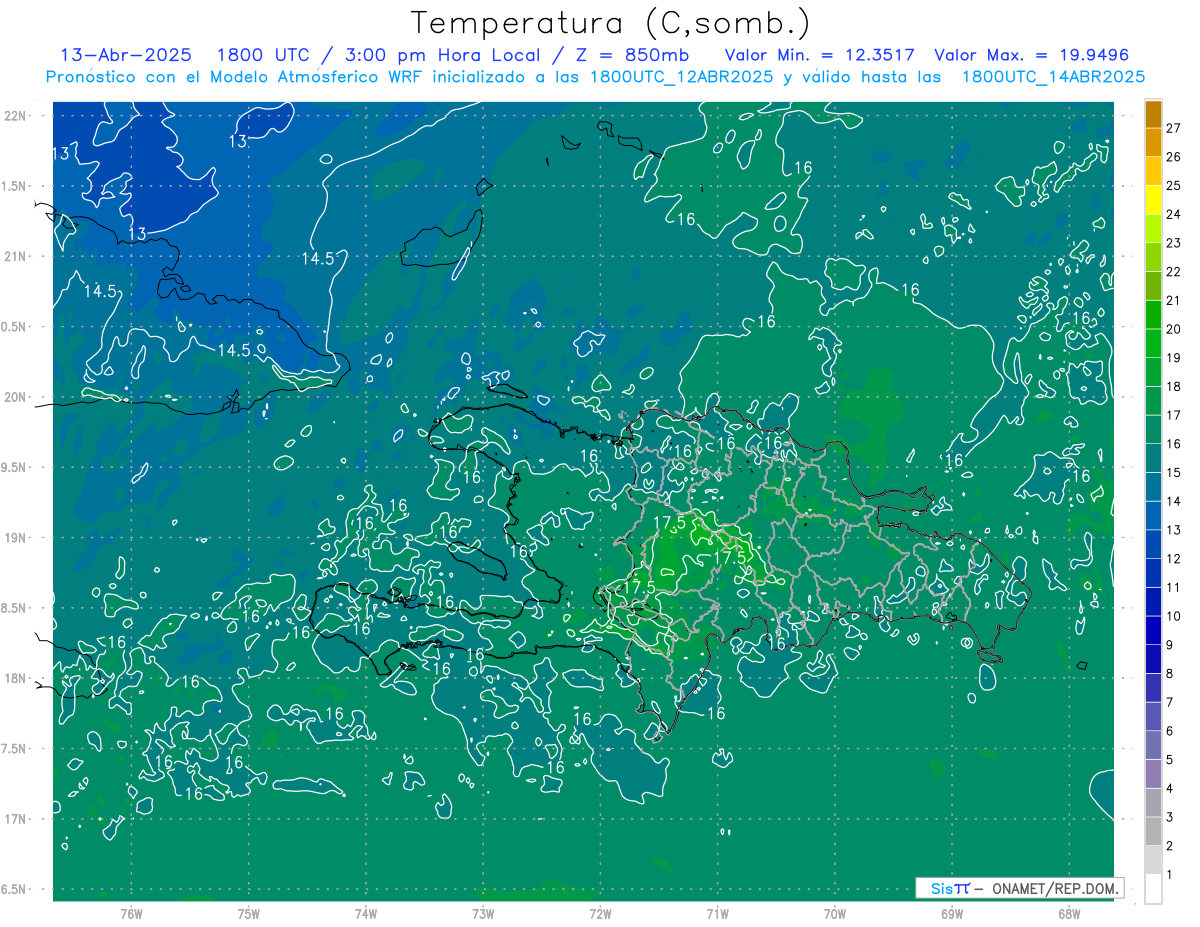Select the date text "13-Abr-2025"
The width and height of the screenshot is (1200, 927).
click(127, 55)
